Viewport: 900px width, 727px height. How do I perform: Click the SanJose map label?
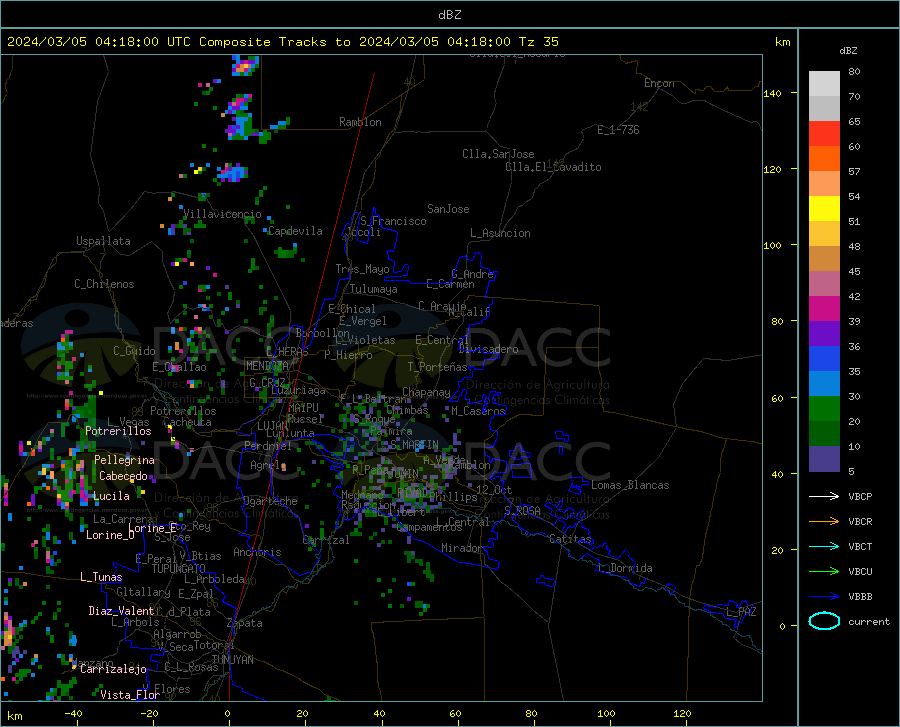448,209
